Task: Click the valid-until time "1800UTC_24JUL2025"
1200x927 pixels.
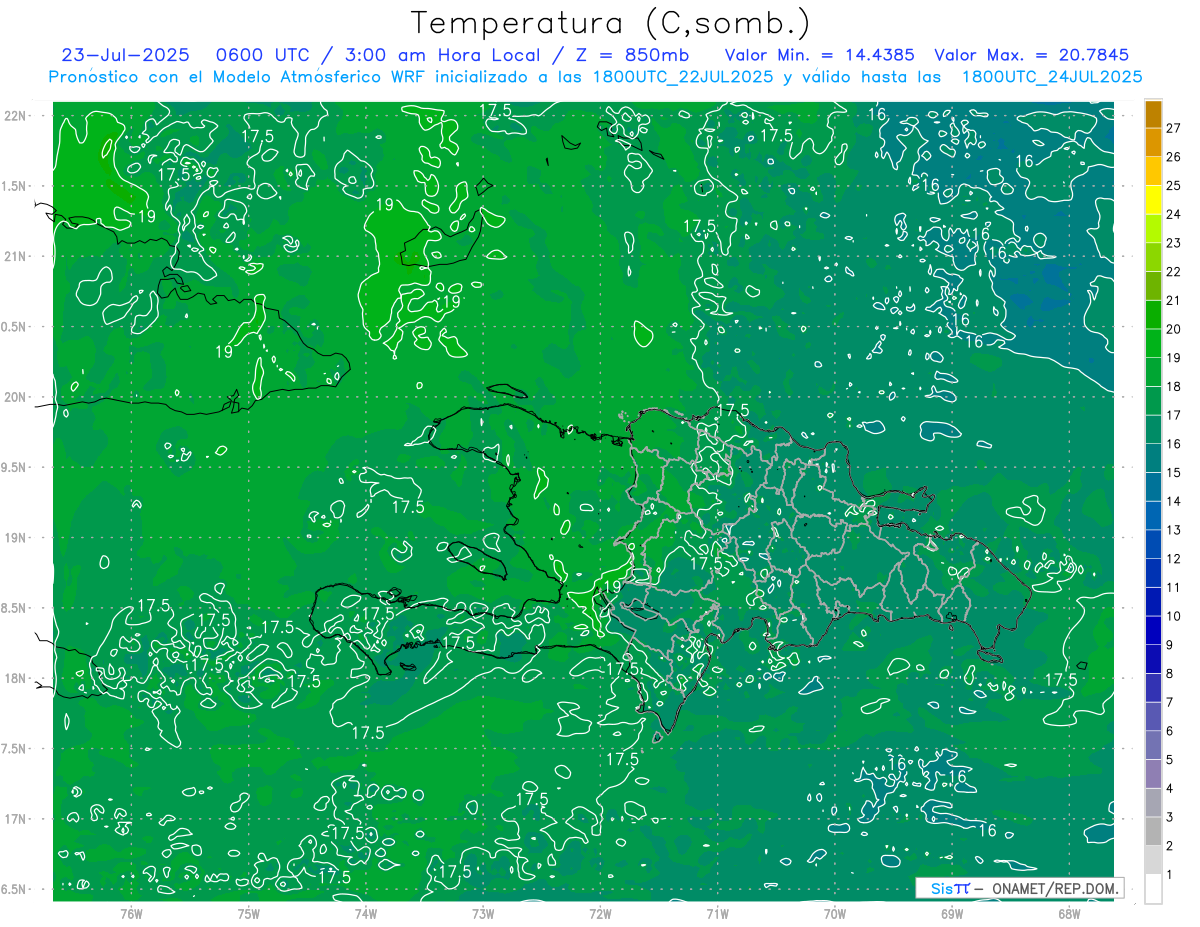Action: 1052,77
